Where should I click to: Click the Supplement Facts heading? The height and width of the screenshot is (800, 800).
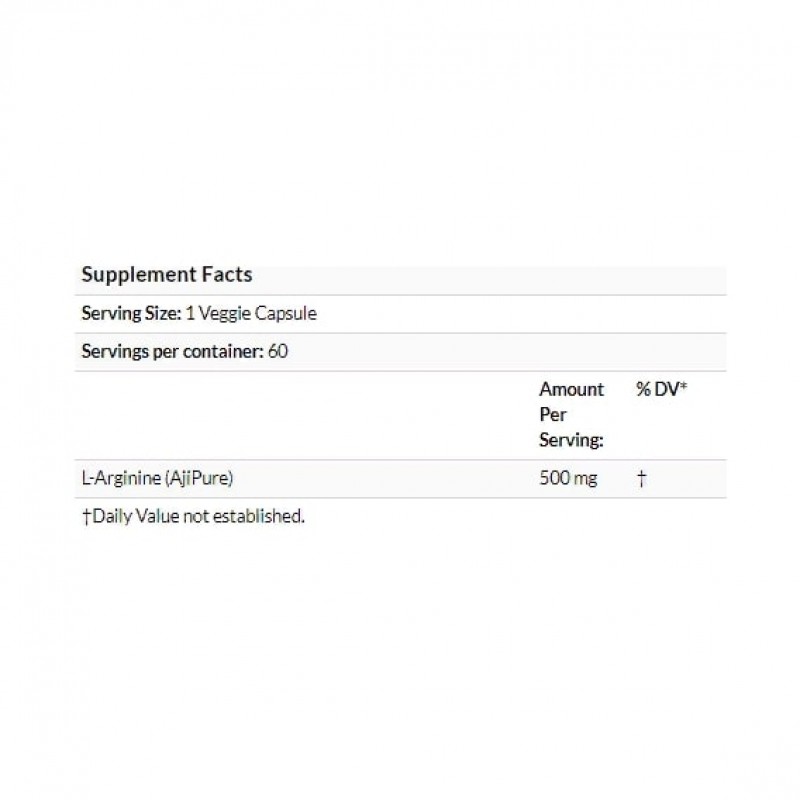pyautogui.click(x=166, y=274)
